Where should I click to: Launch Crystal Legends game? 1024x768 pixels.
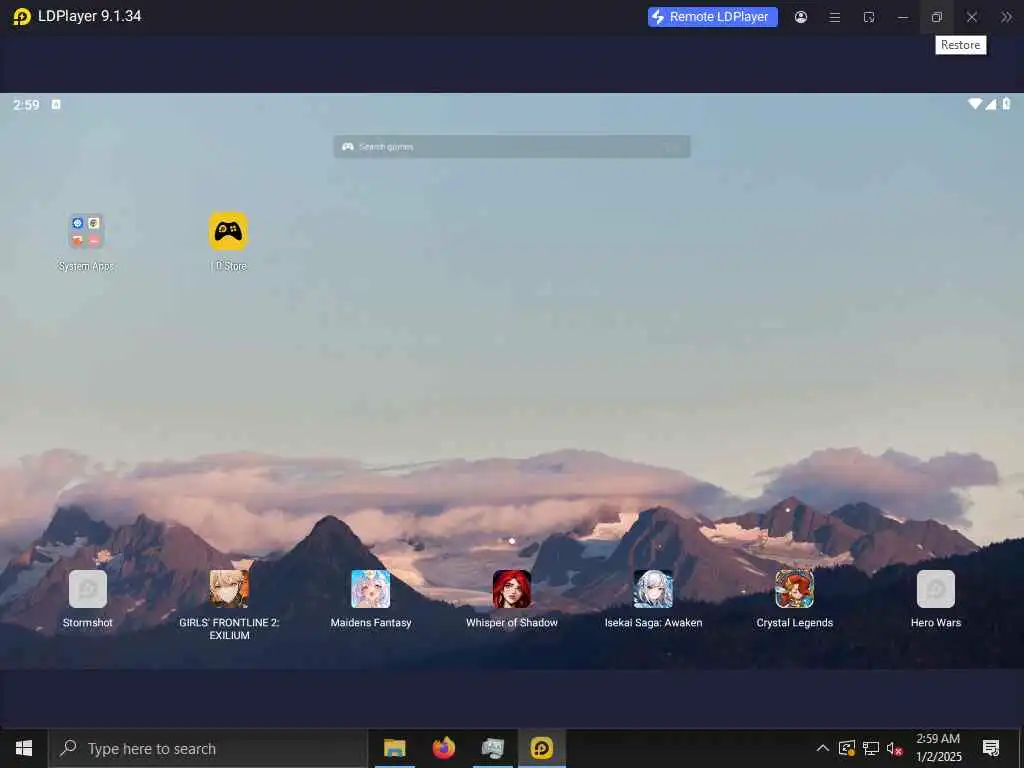(x=795, y=588)
